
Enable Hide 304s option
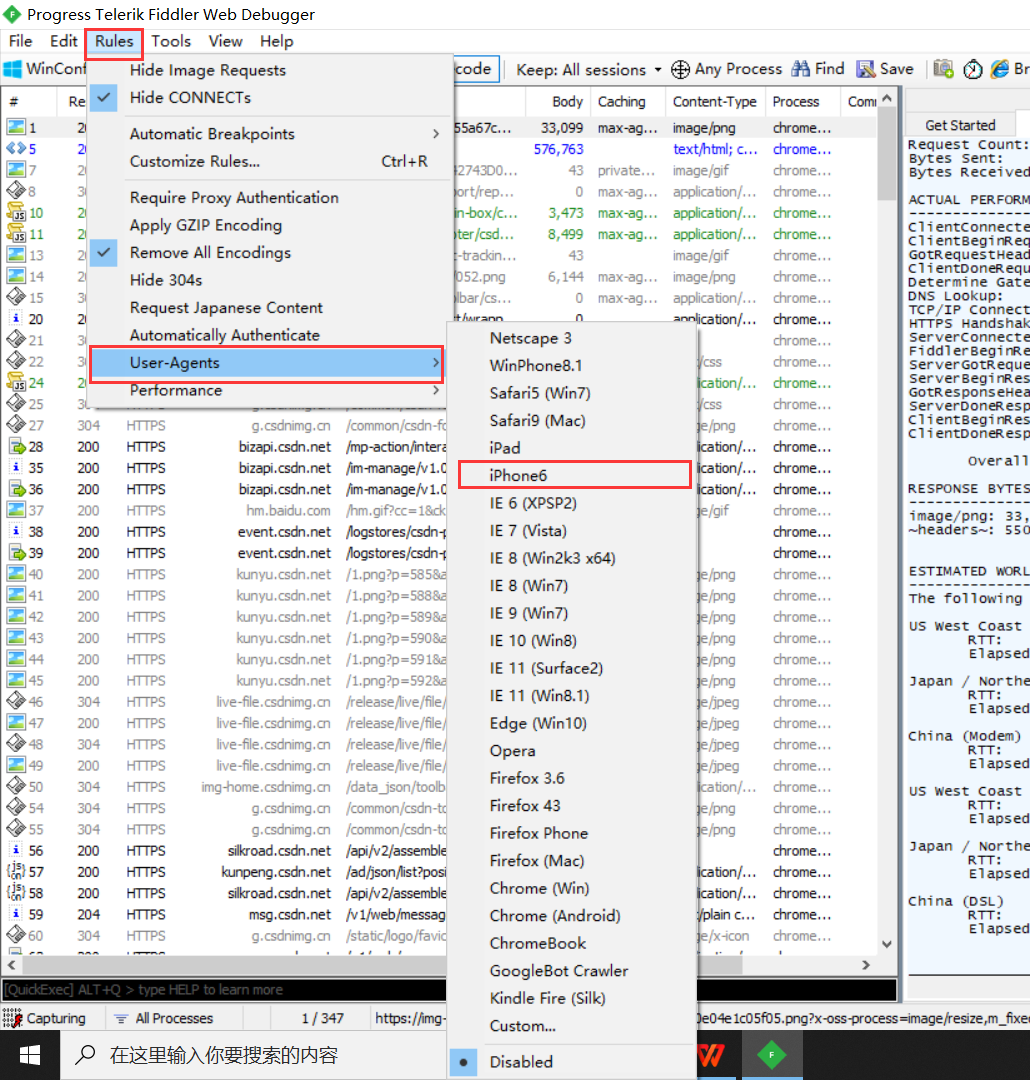tap(270, 280)
